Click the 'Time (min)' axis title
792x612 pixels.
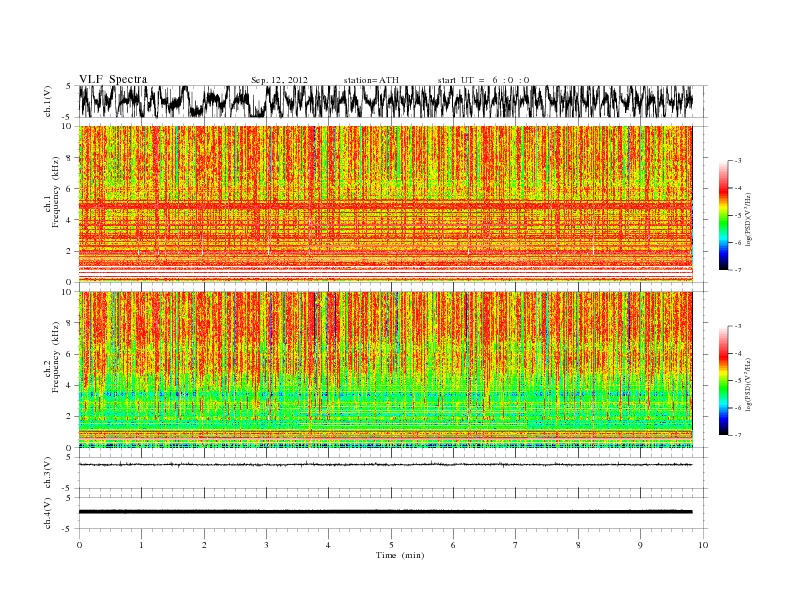(400, 555)
